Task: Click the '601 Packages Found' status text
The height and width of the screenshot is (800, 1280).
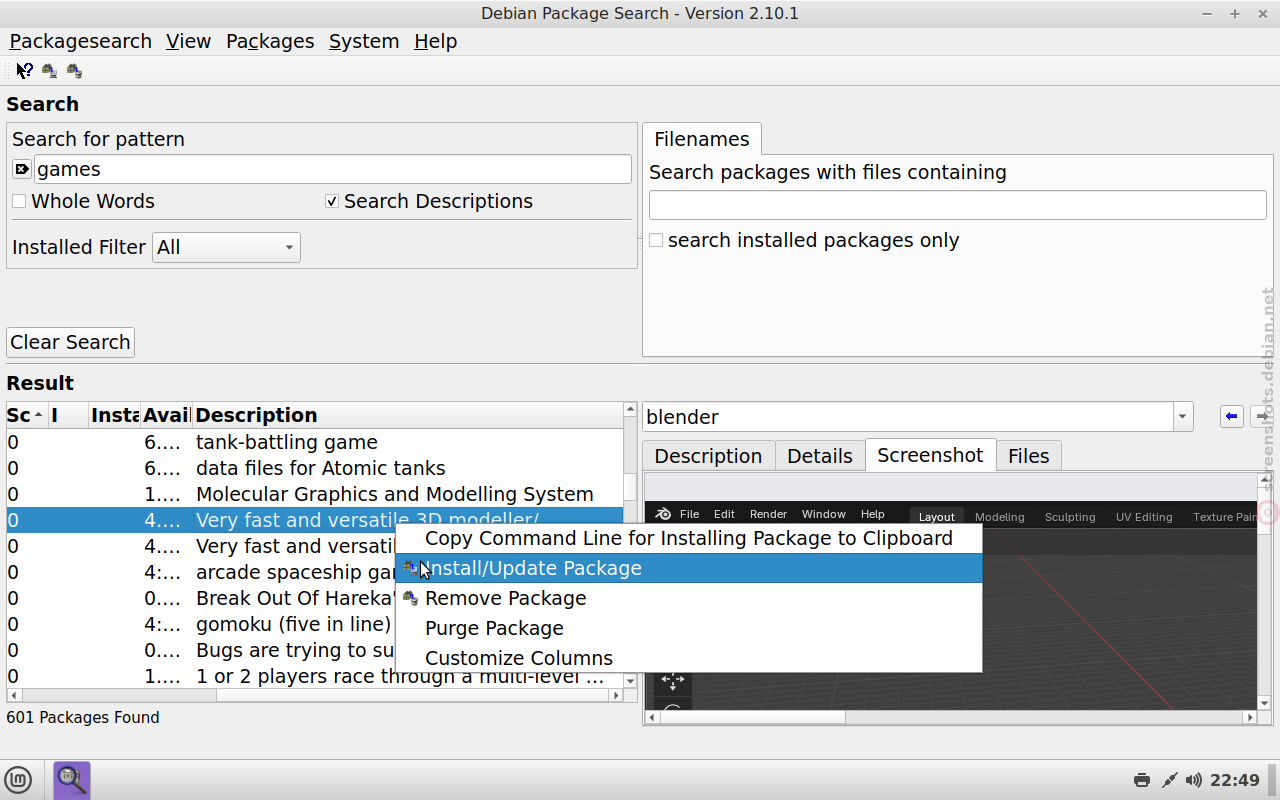Action: coord(83,717)
